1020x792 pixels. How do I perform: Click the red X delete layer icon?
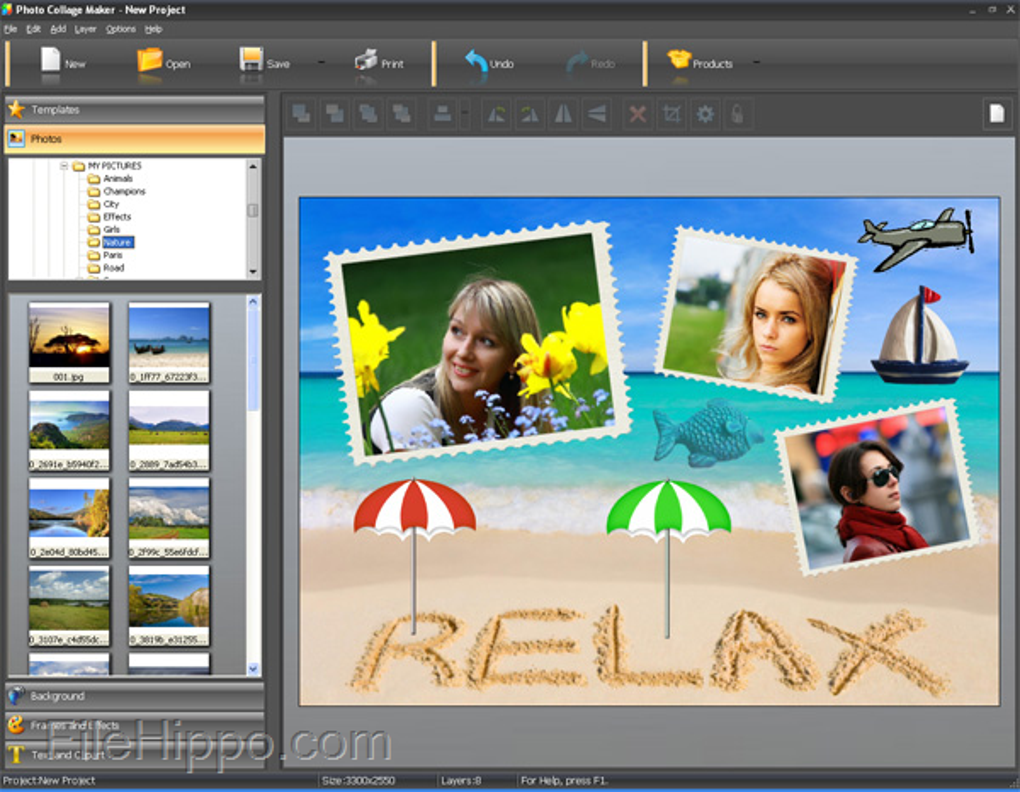pyautogui.click(x=637, y=114)
